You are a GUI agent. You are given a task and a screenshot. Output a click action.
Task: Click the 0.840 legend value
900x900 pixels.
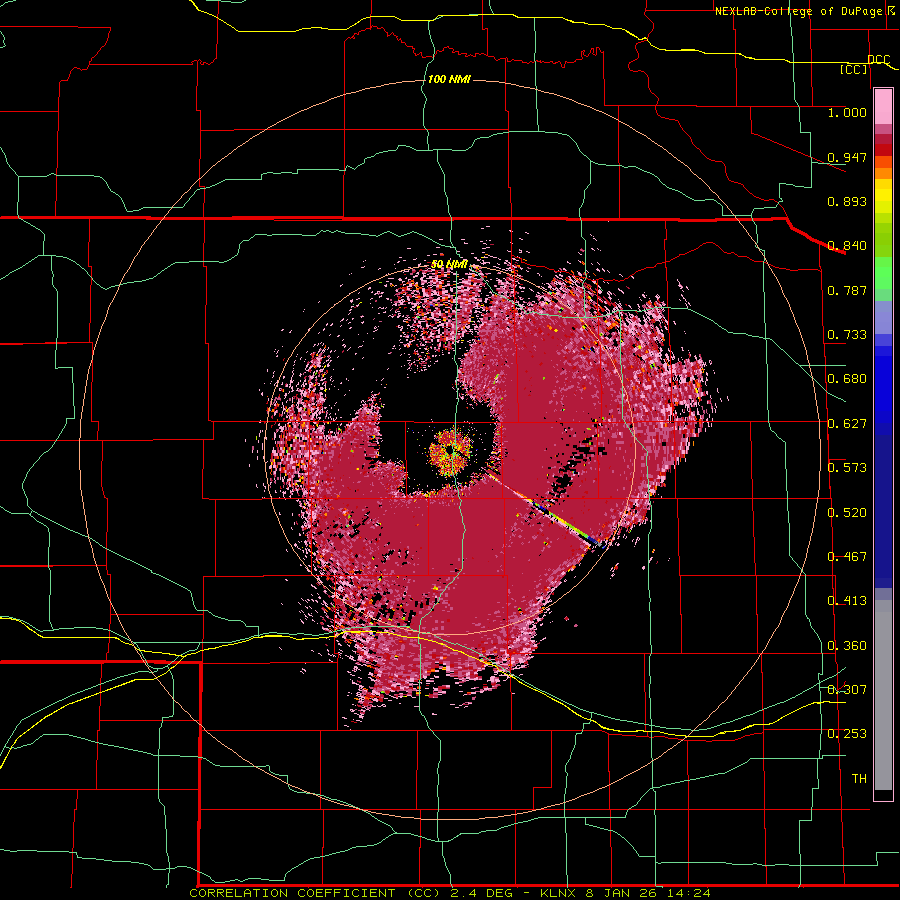tap(847, 246)
